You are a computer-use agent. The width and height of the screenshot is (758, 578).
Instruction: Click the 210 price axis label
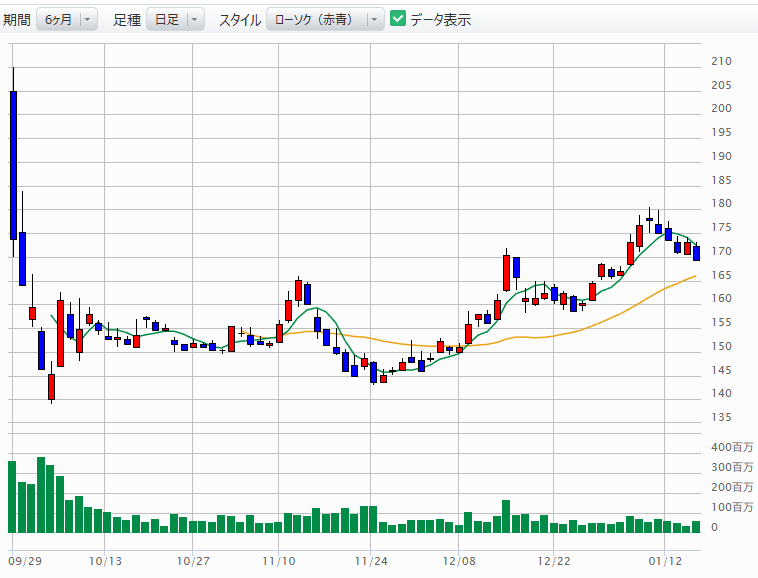click(721, 62)
